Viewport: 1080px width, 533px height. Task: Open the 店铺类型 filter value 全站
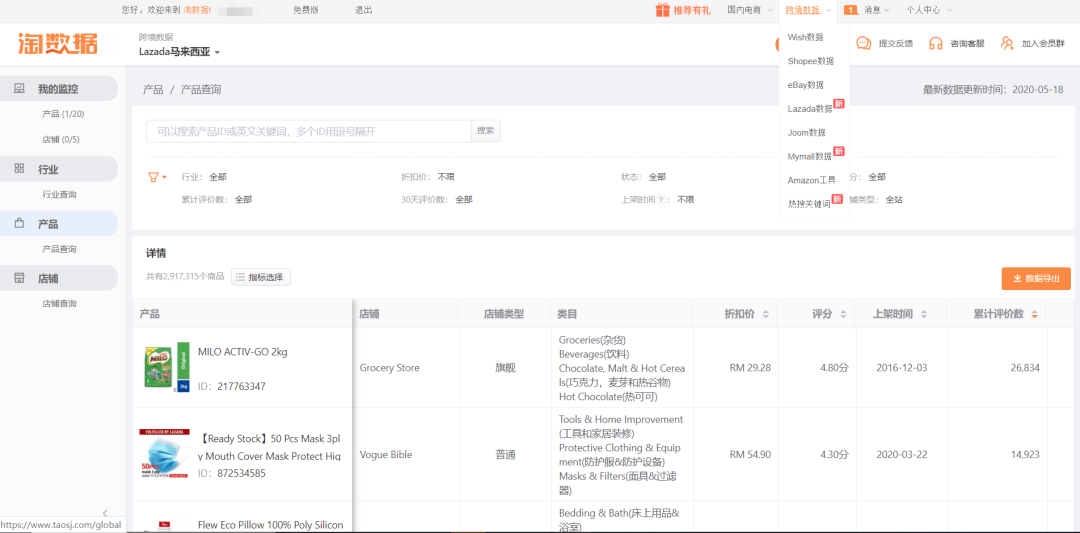tap(894, 200)
